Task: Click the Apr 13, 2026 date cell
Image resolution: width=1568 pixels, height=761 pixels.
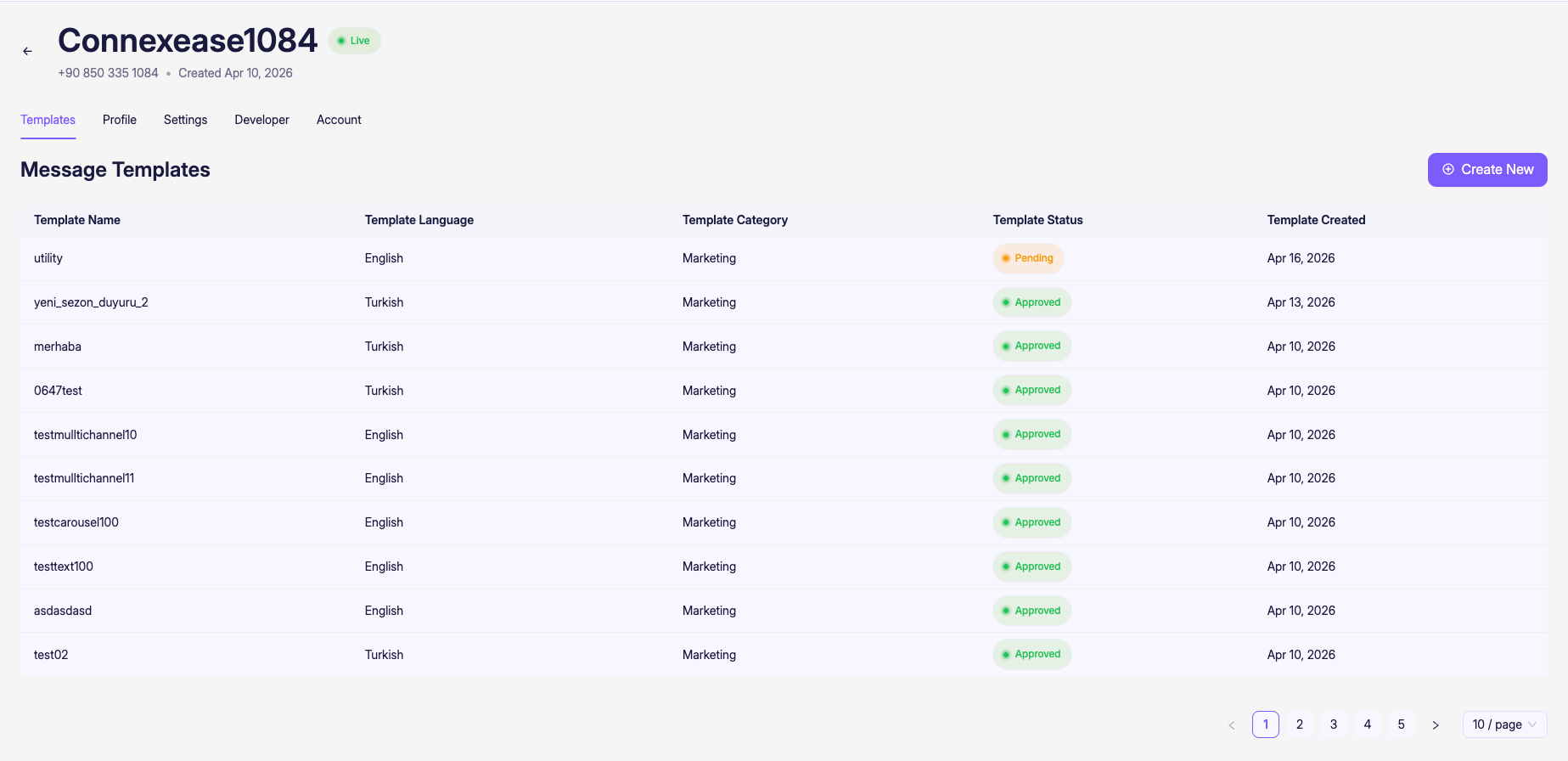Action: pos(1301,302)
